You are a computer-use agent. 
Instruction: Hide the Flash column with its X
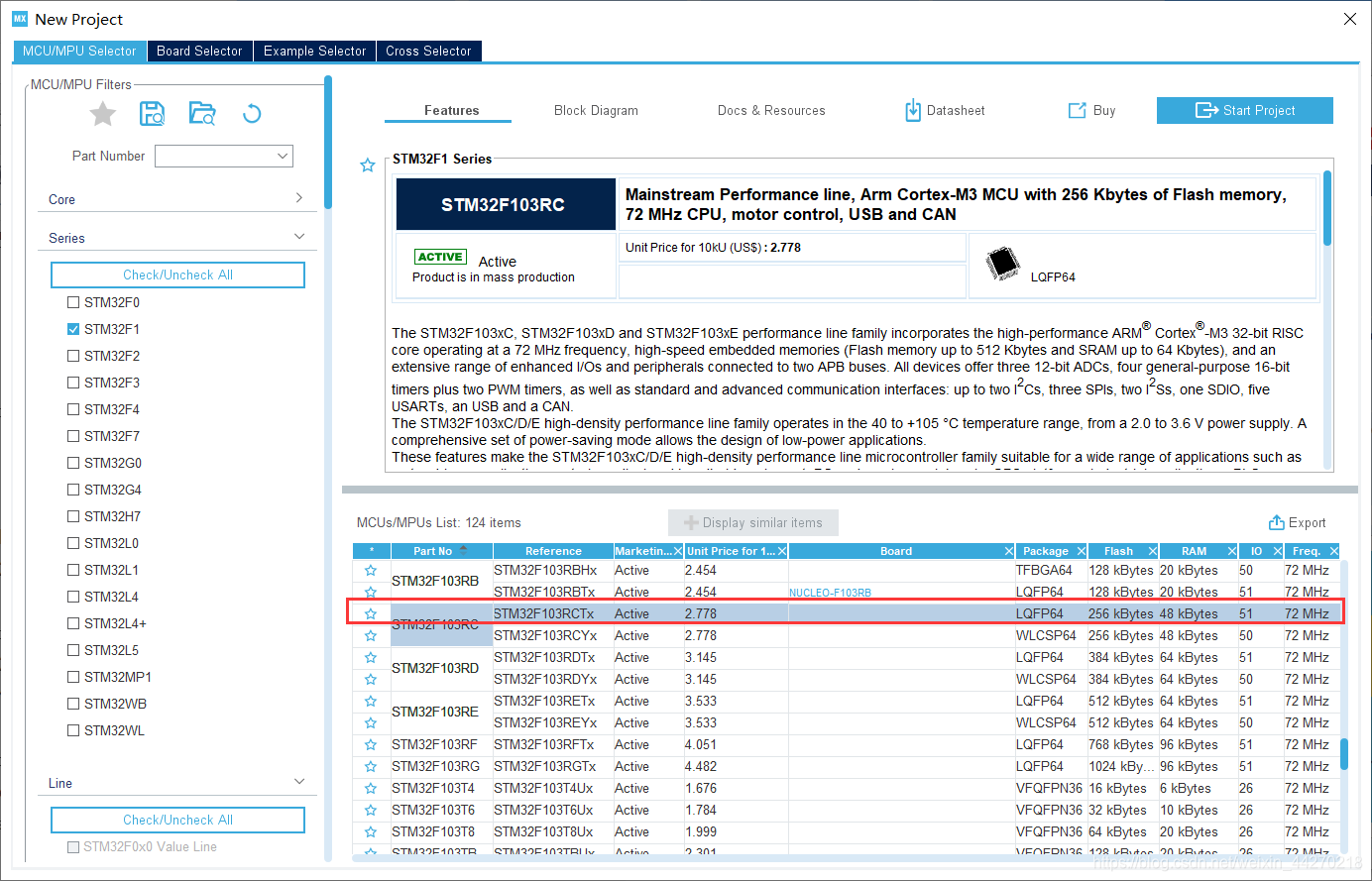[x=1153, y=551]
